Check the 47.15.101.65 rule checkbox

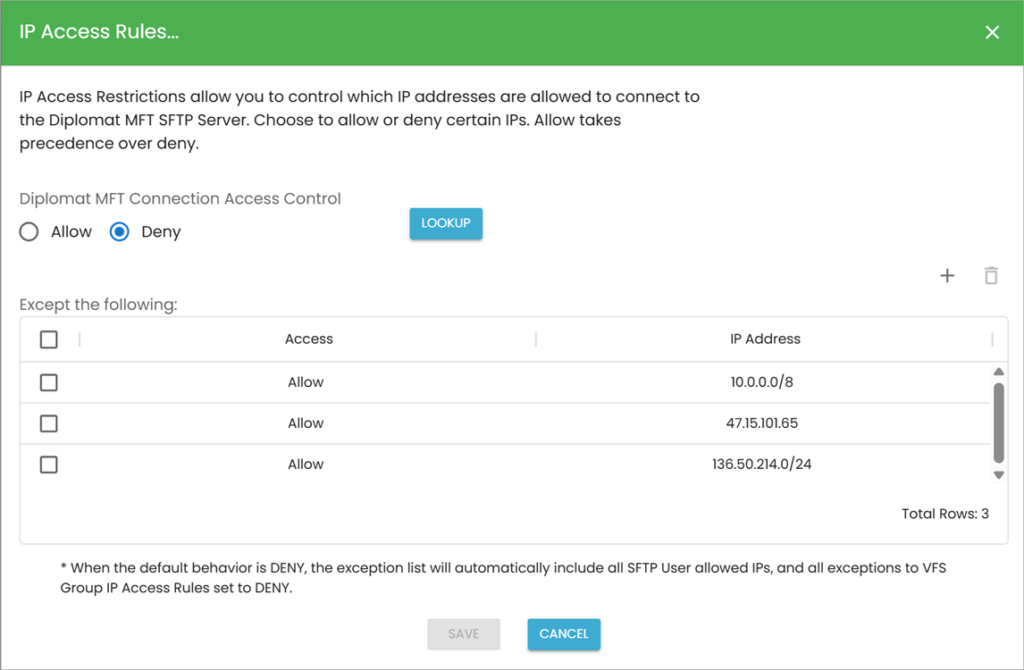pyautogui.click(x=48, y=423)
